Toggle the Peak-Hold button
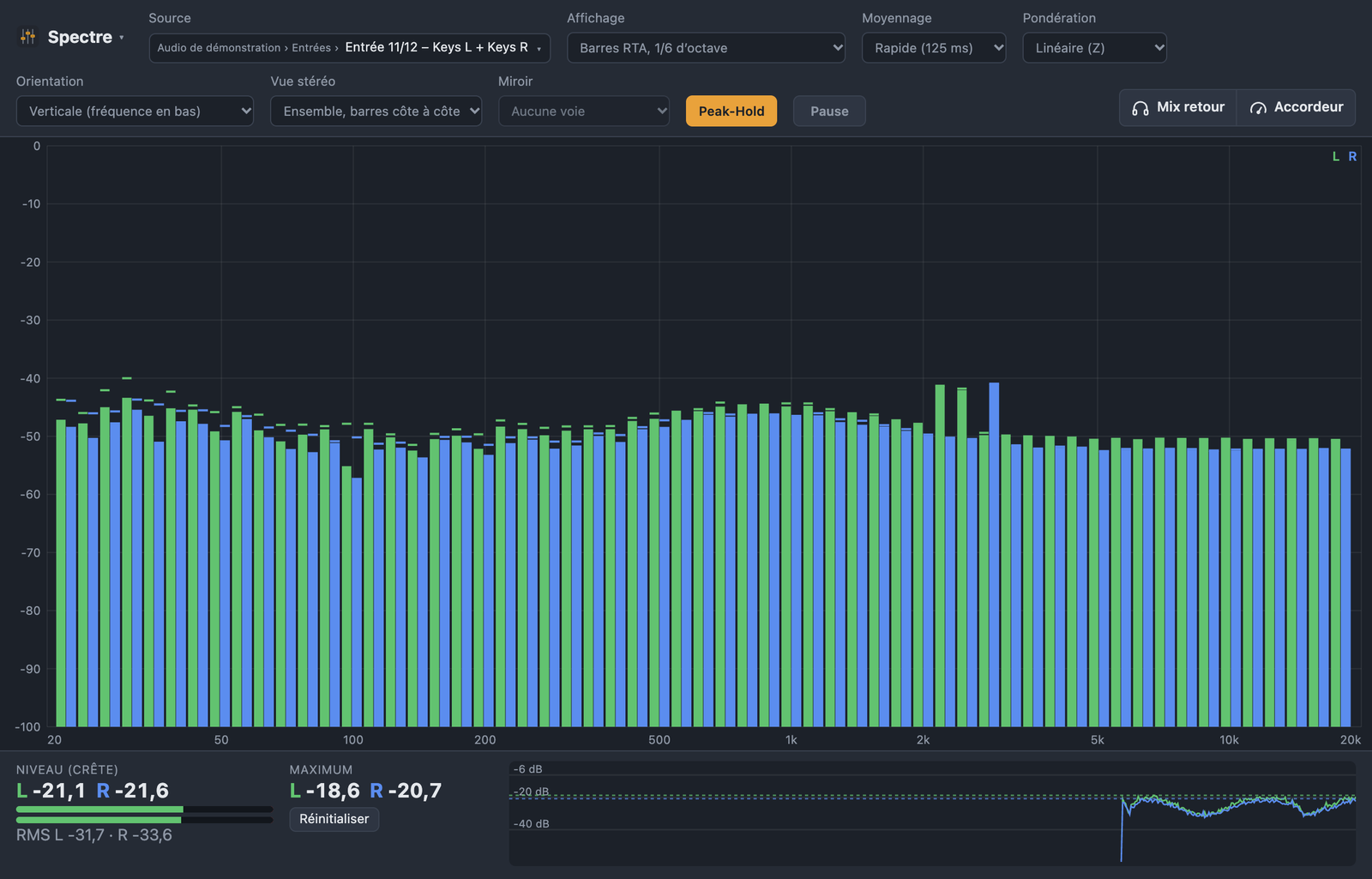1372x879 pixels. tap(731, 111)
